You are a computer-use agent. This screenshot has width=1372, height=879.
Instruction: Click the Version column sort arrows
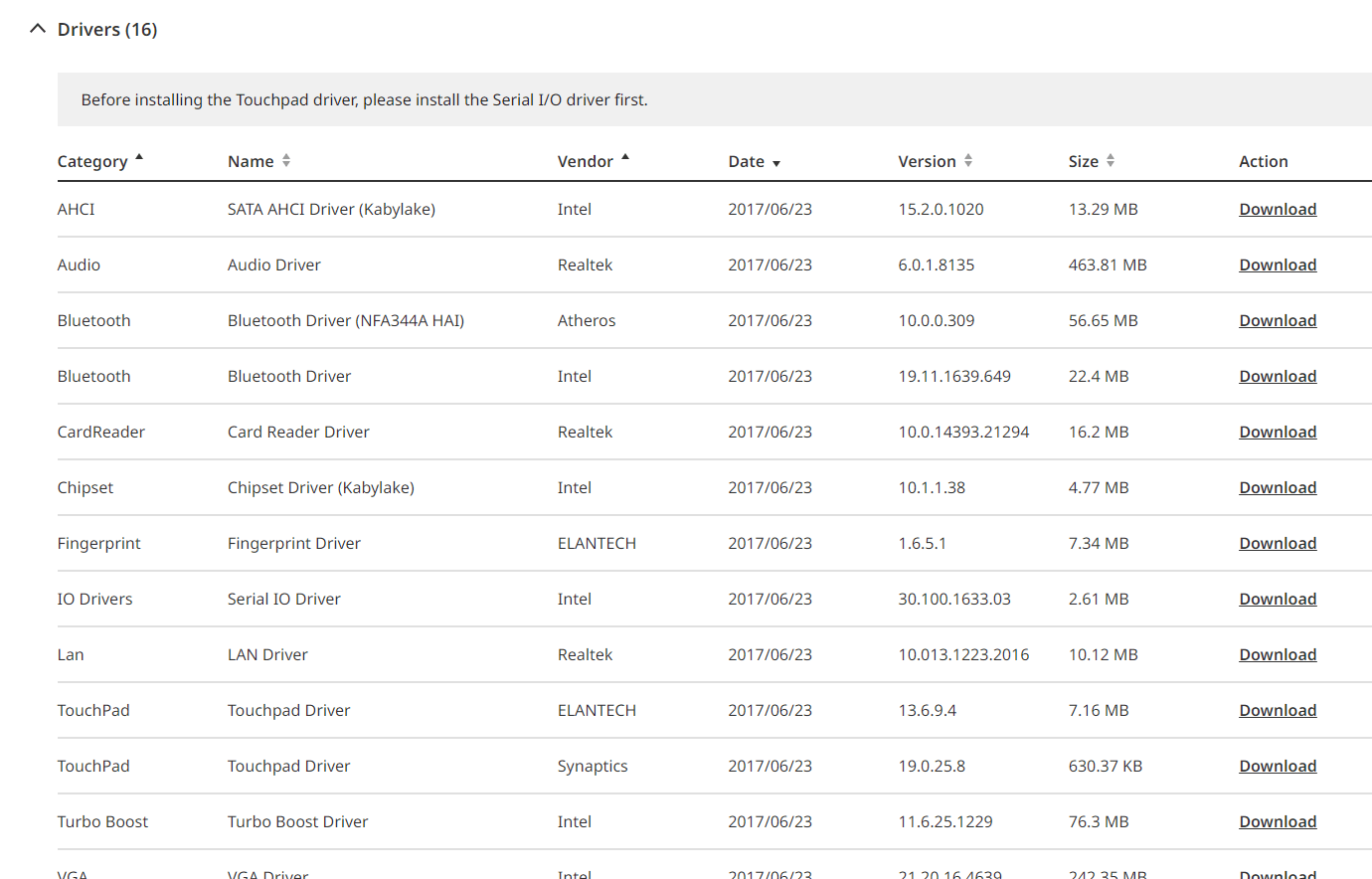tap(968, 160)
